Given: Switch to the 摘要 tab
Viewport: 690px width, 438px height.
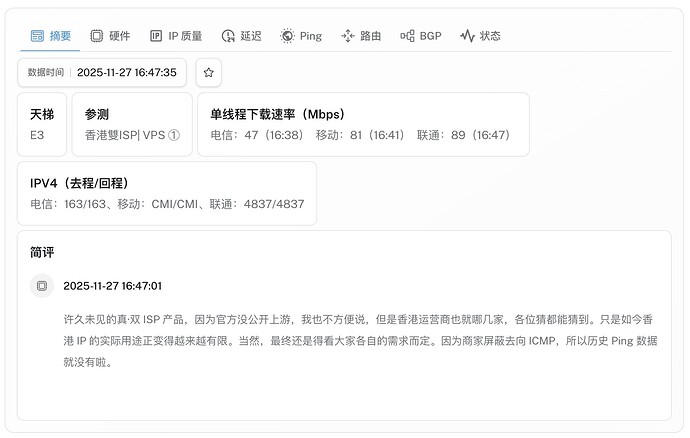Looking at the screenshot, I should pos(51,36).
